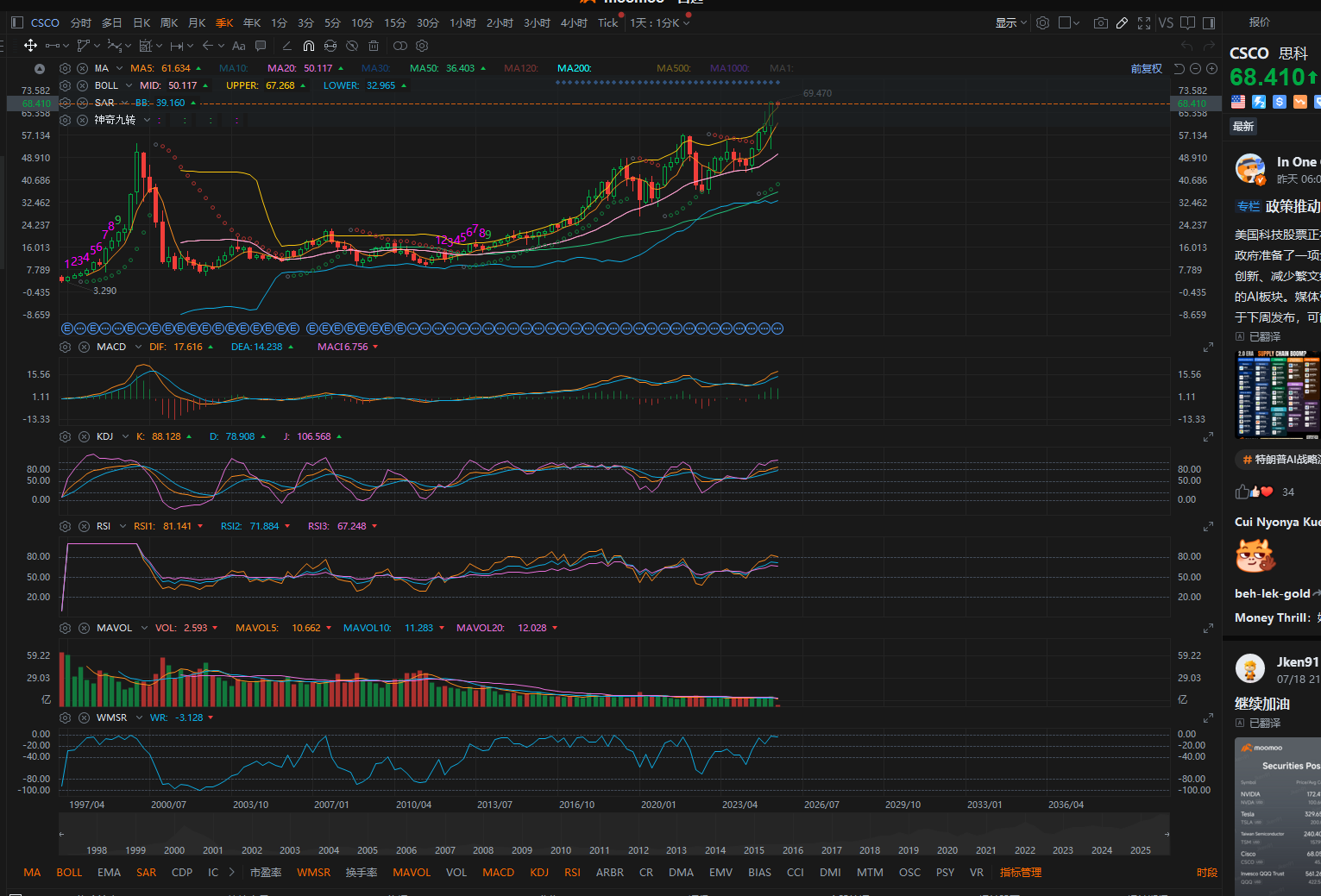Maximize the MACD sub-chart panel

[x=1208, y=347]
